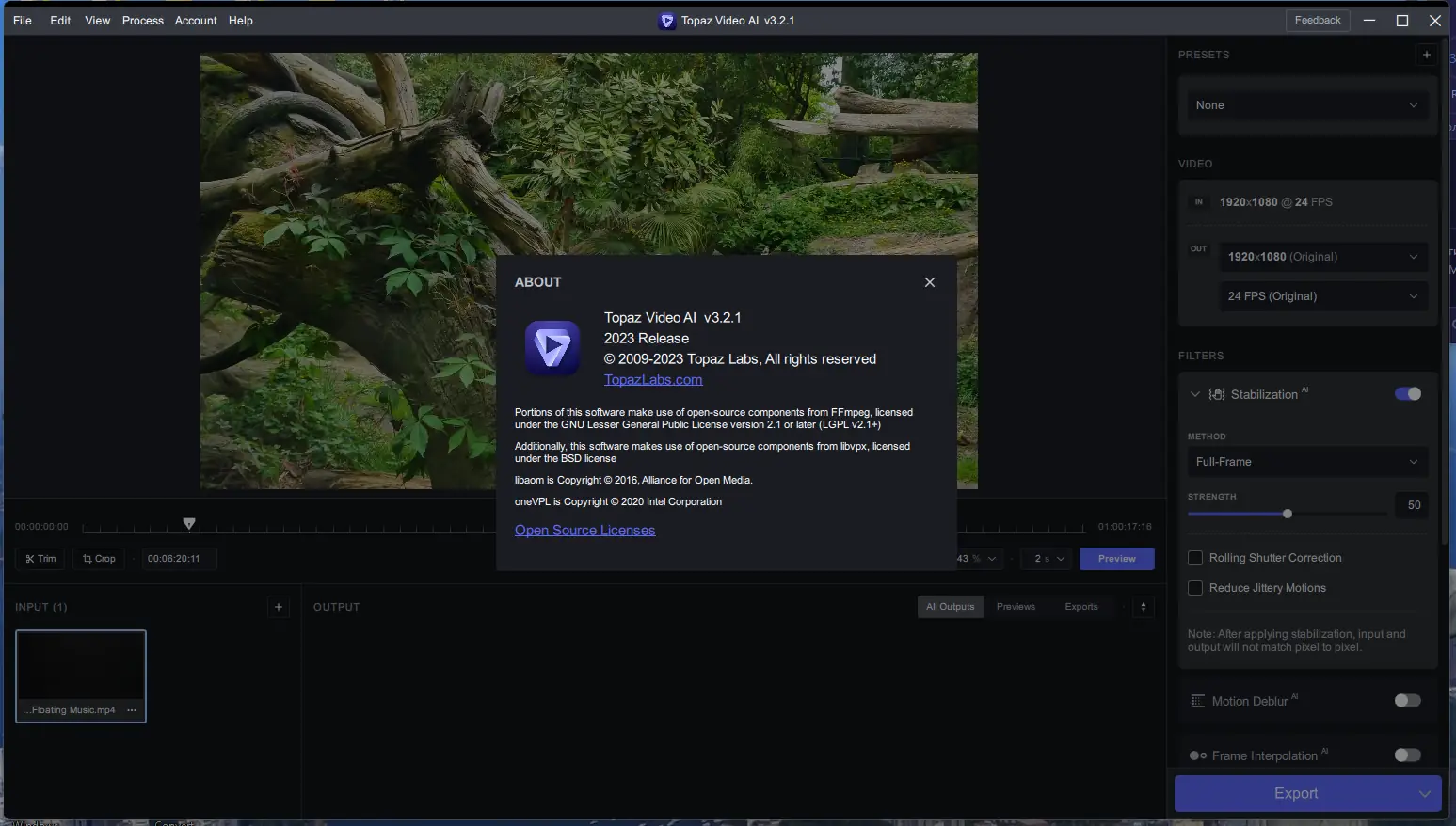This screenshot has width=1456, height=826.
Task: Turn on the Motion Deblur toggle
Action: pyautogui.click(x=1408, y=701)
